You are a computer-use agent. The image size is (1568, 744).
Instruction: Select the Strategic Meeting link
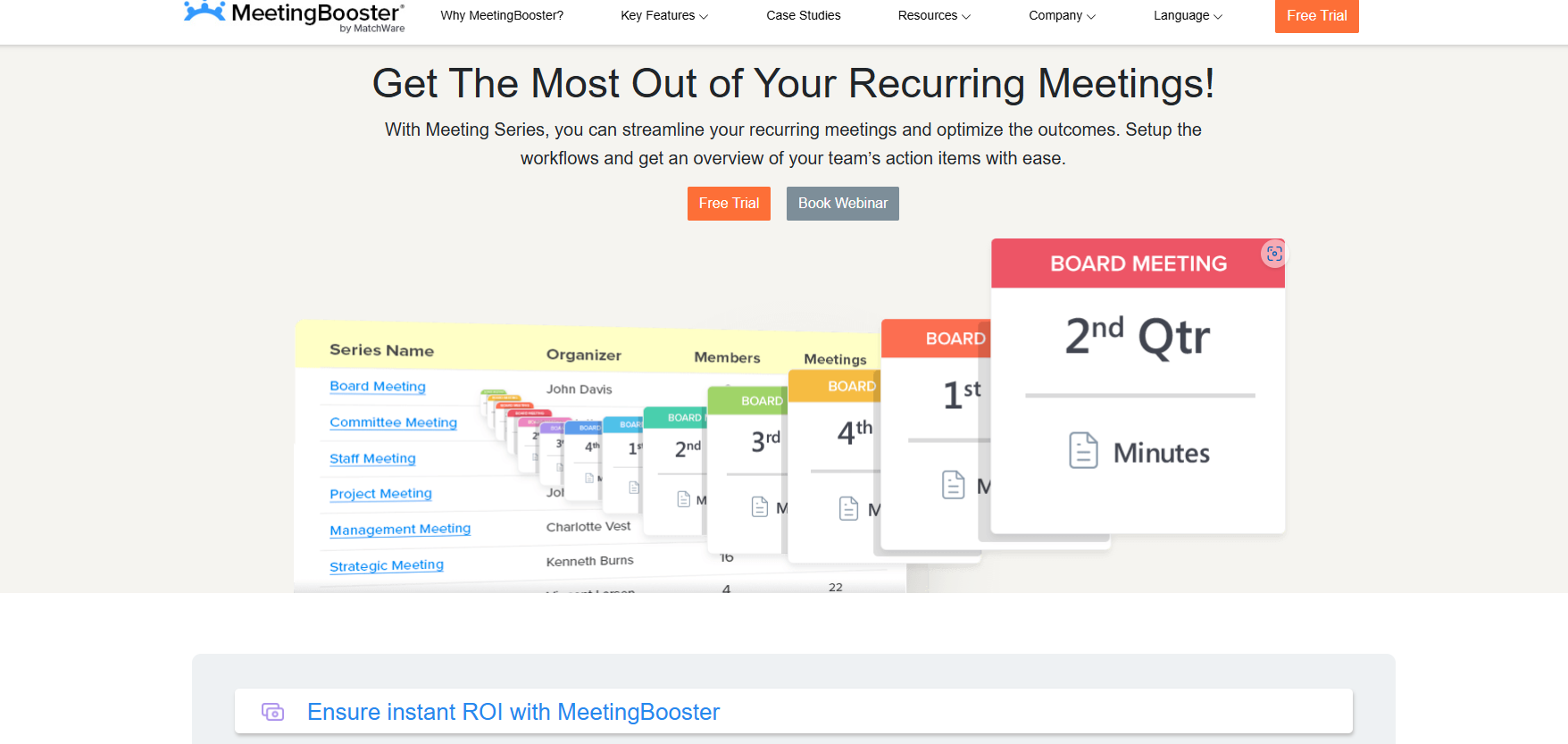(x=387, y=565)
